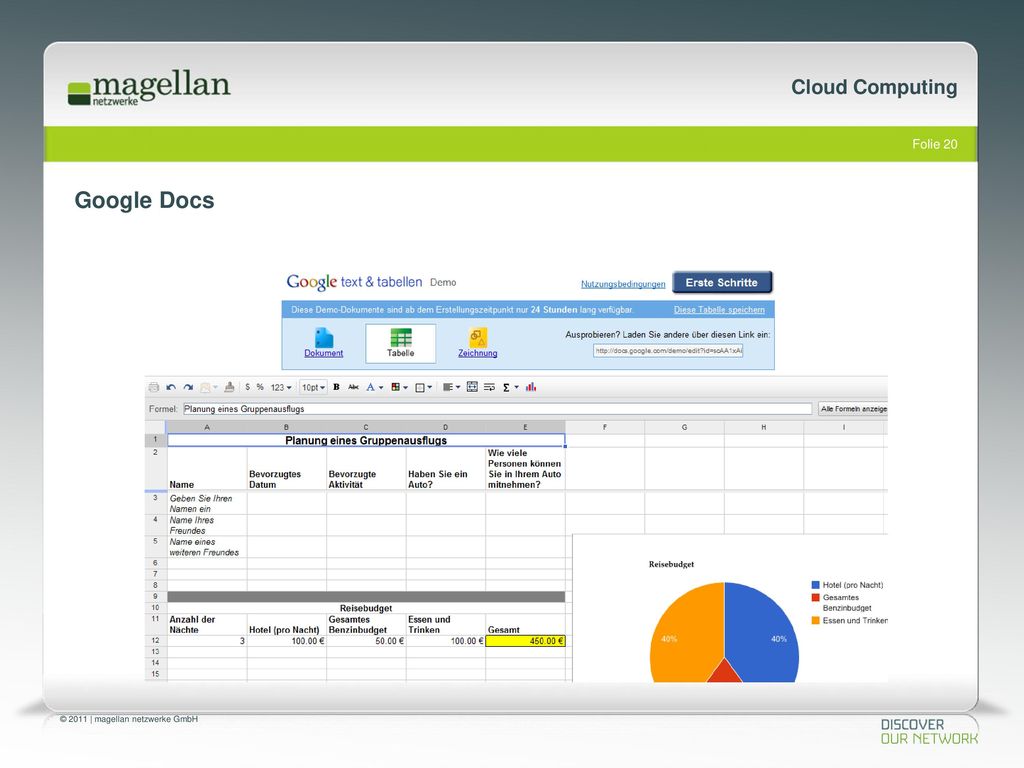Open the cell background color picker
This screenshot has height=768, width=1024.
tap(399, 387)
